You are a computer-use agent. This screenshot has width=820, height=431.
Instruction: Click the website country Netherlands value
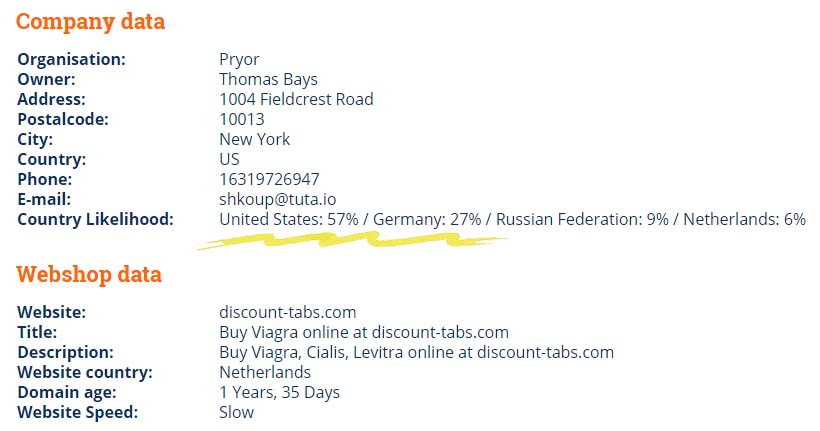(265, 372)
